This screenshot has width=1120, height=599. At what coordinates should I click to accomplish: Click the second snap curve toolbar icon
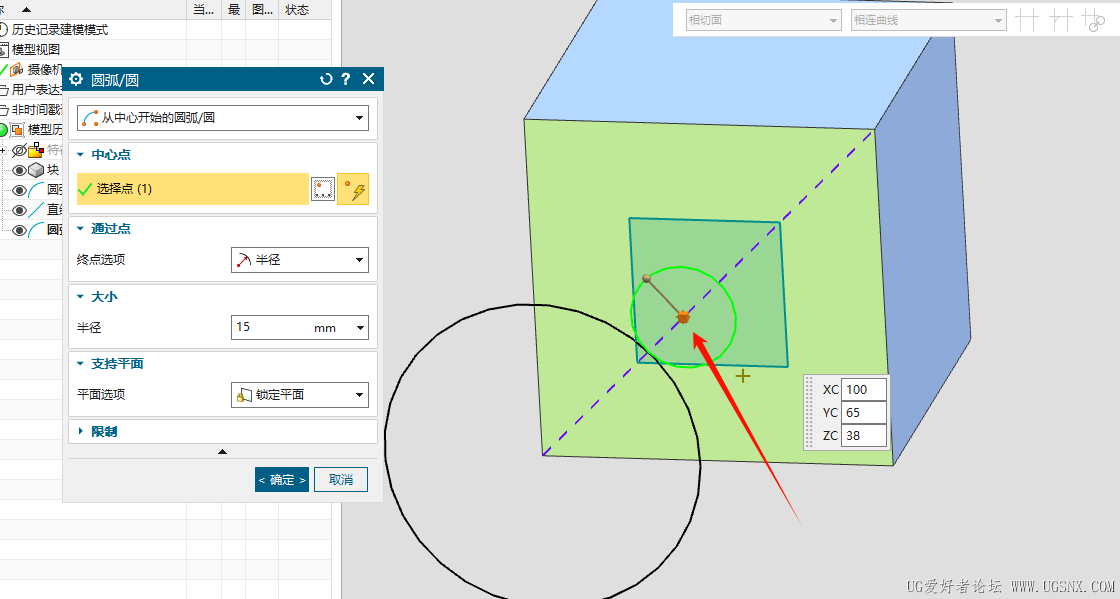pos(1060,20)
